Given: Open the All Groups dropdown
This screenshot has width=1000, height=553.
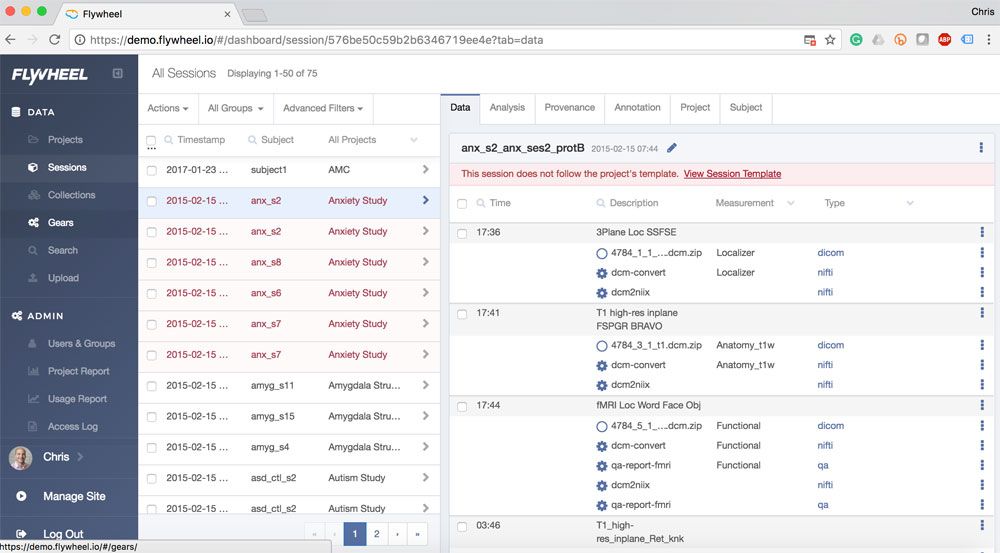Looking at the screenshot, I should [x=235, y=108].
